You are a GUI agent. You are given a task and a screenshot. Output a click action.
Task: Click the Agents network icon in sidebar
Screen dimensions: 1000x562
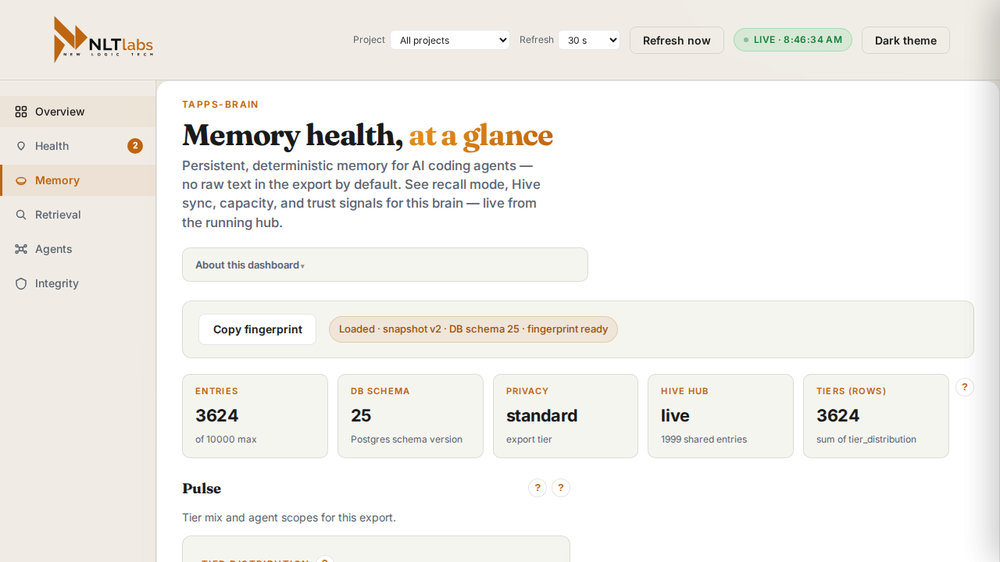[x=21, y=249]
